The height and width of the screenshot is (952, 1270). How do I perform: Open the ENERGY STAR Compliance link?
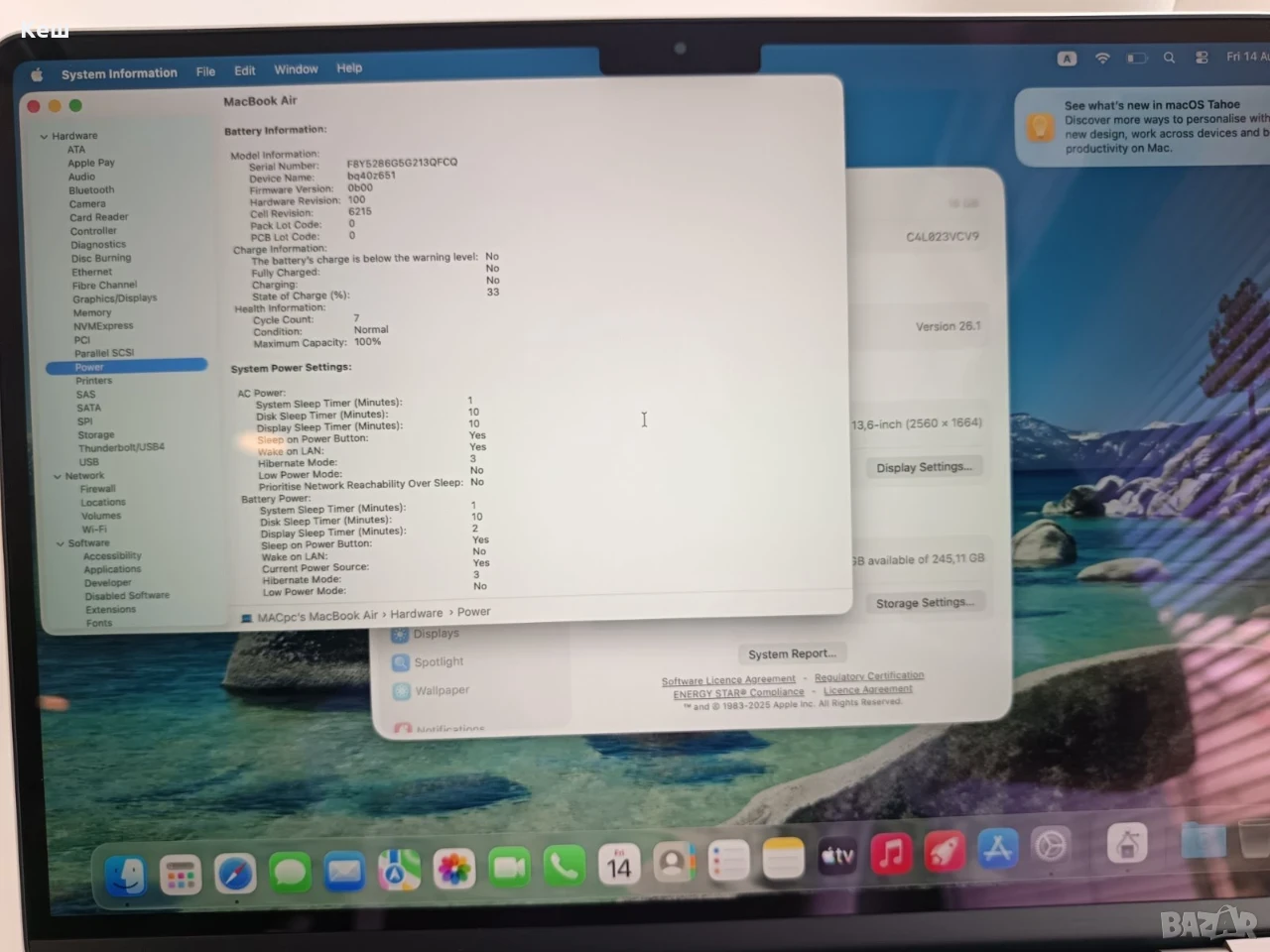click(739, 693)
